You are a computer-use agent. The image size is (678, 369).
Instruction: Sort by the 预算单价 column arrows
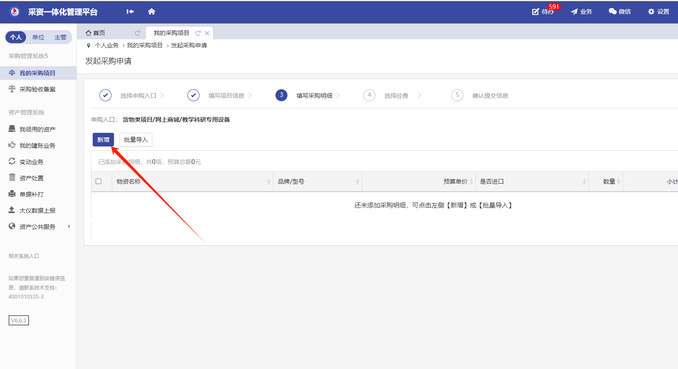(471, 182)
